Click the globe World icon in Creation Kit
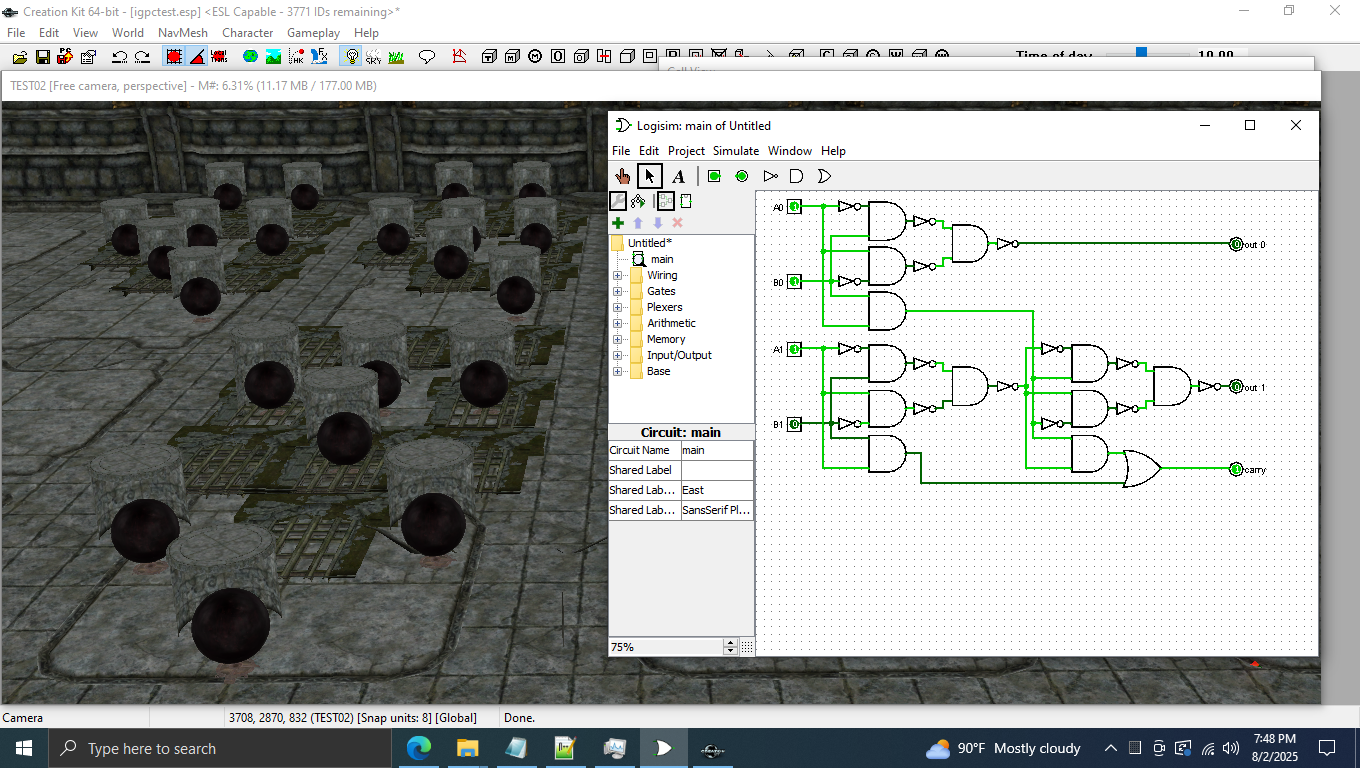Viewport: 1360px width, 768px height. point(250,57)
